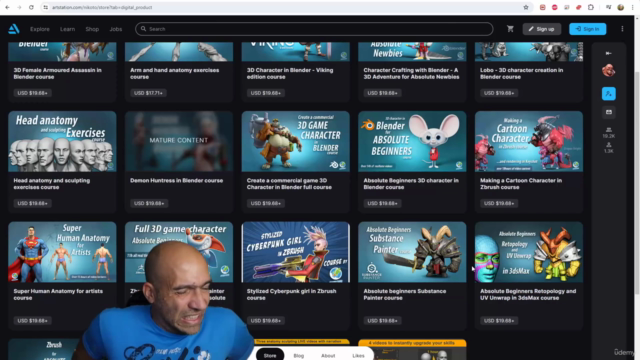
Task: Click the ArtStation logo
Action: 14,29
